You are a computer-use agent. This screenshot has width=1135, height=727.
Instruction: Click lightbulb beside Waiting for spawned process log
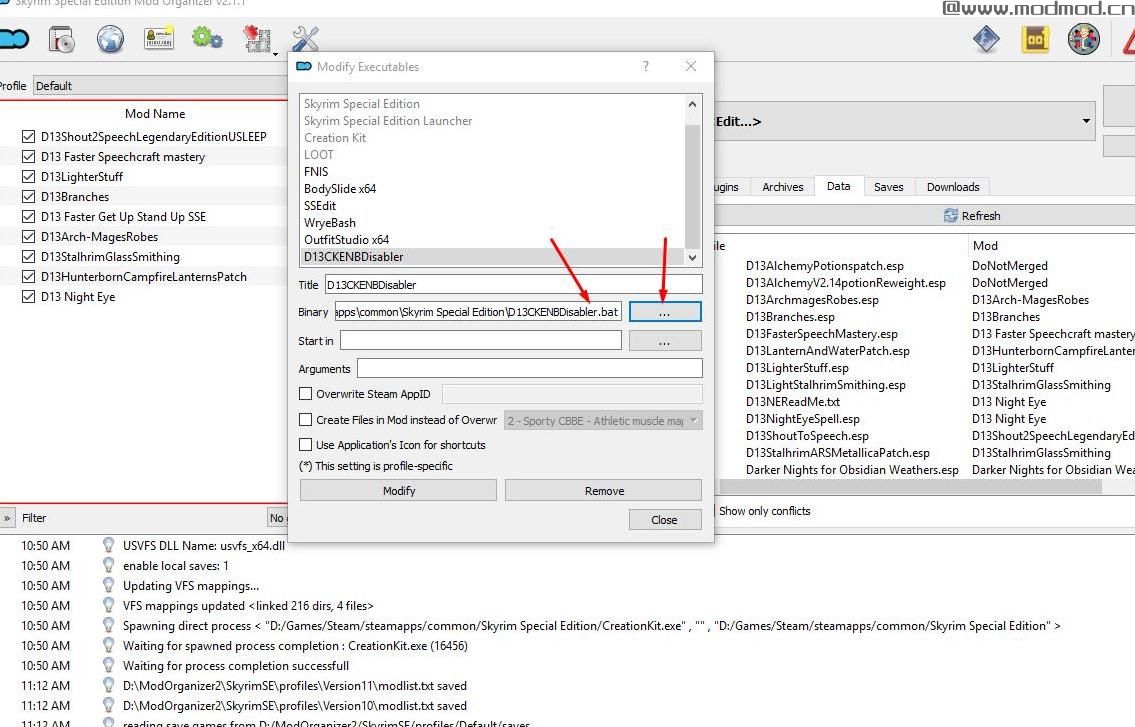[109, 645]
